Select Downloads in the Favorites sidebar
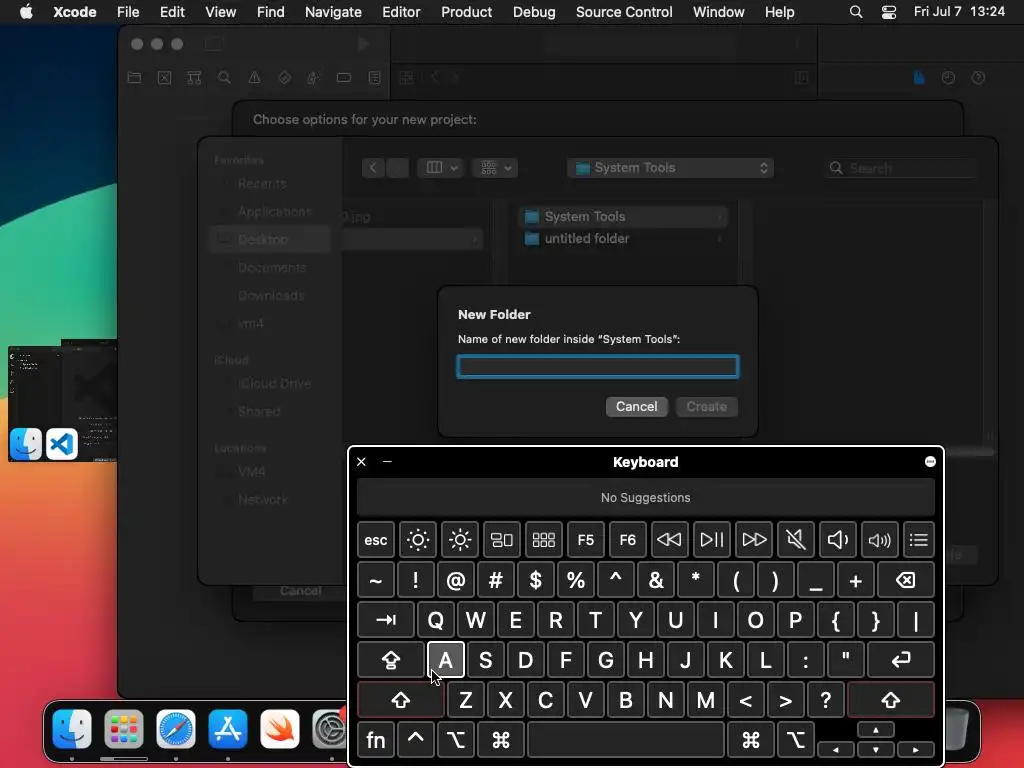 point(270,295)
